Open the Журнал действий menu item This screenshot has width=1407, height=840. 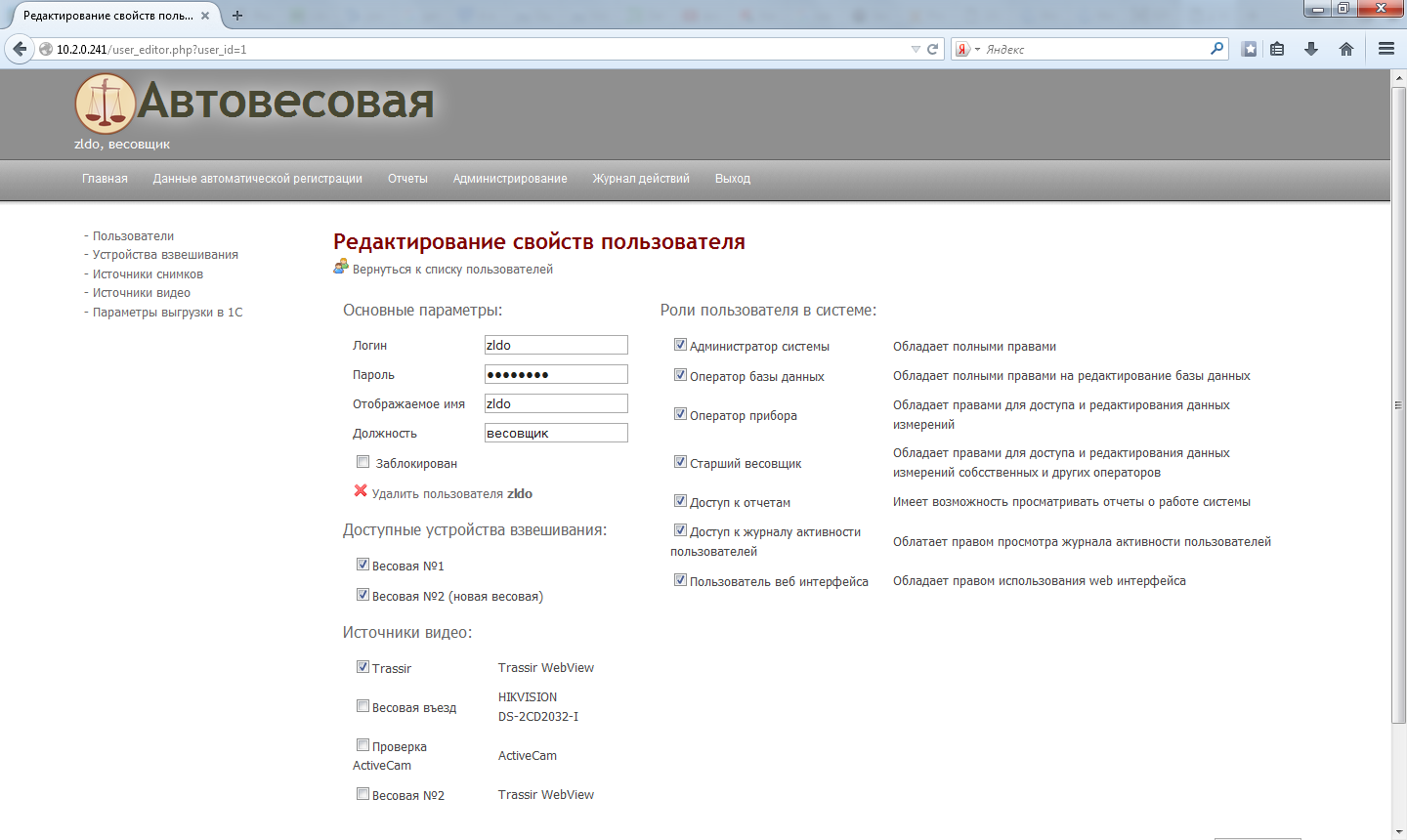pyautogui.click(x=641, y=179)
